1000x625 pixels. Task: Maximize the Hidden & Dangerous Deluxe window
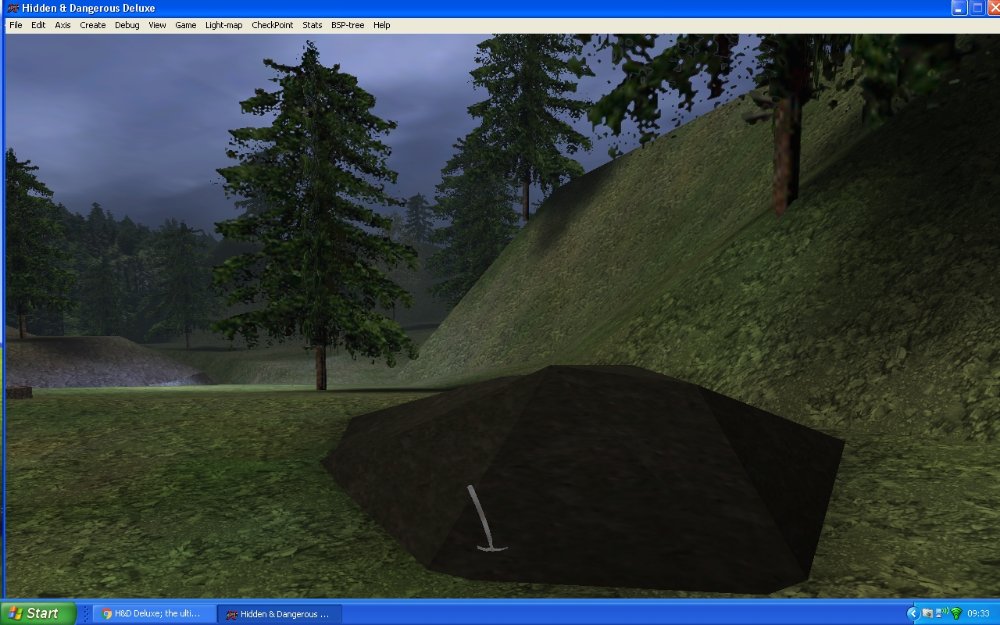click(x=976, y=8)
